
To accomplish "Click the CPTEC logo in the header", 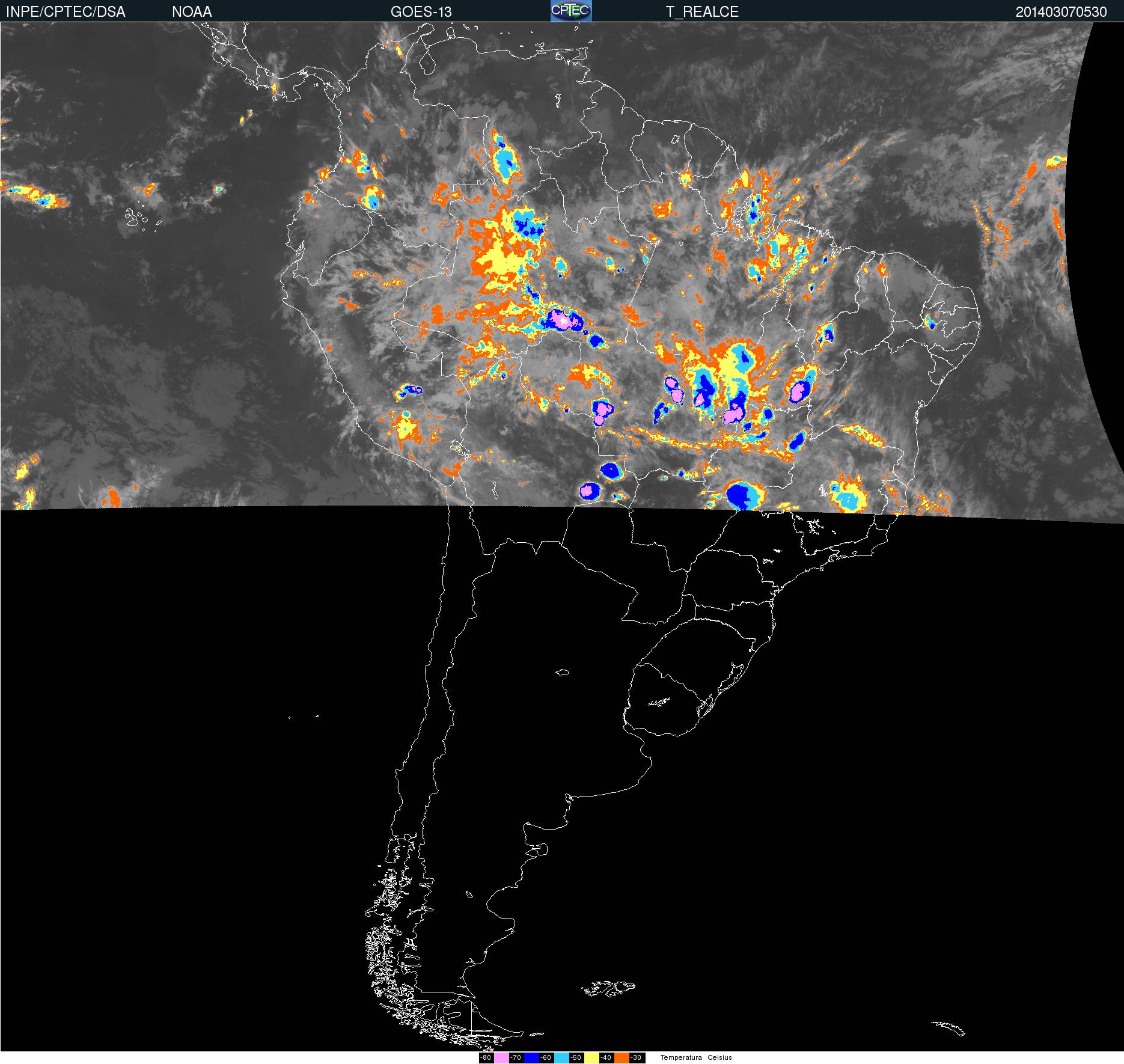I will 570,11.
